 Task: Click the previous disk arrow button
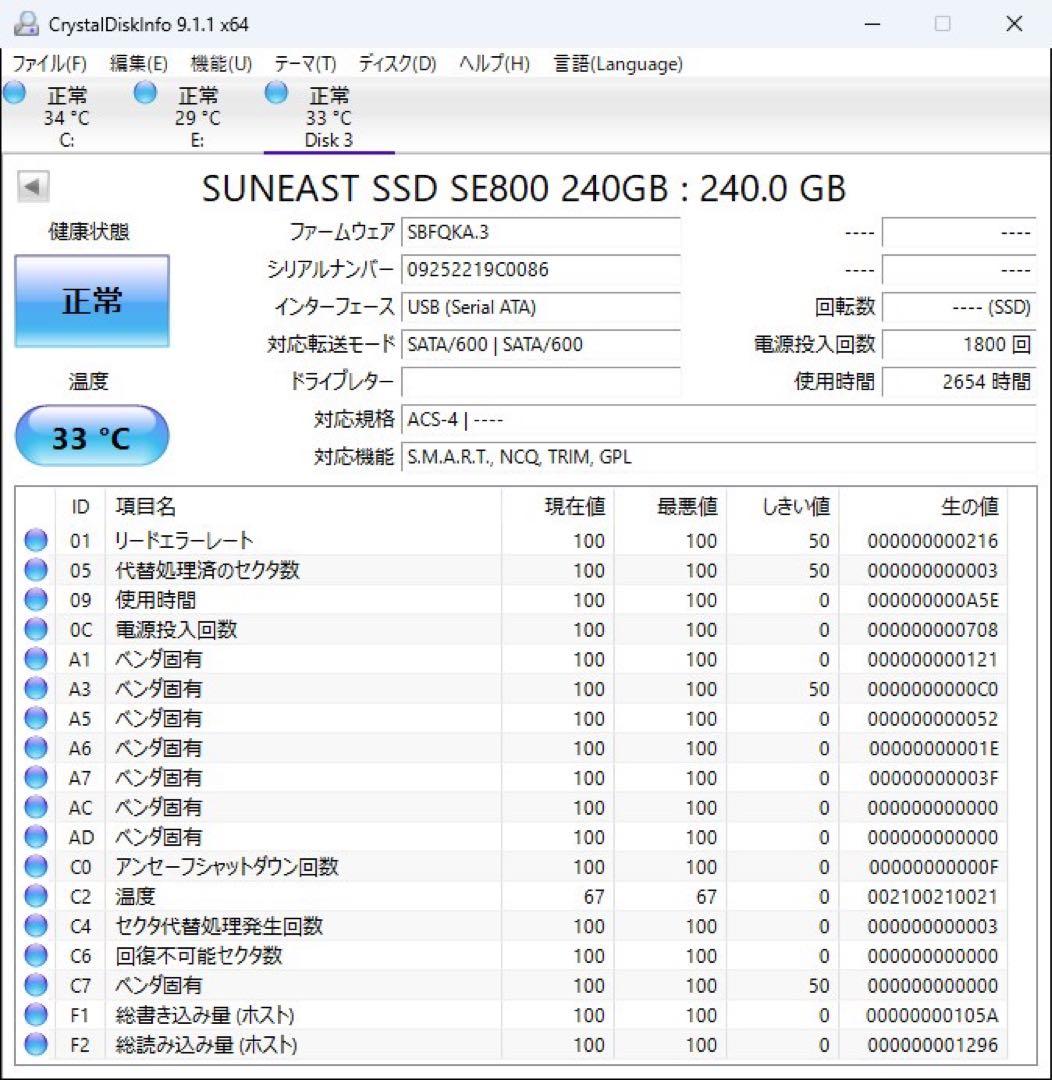coord(33,187)
